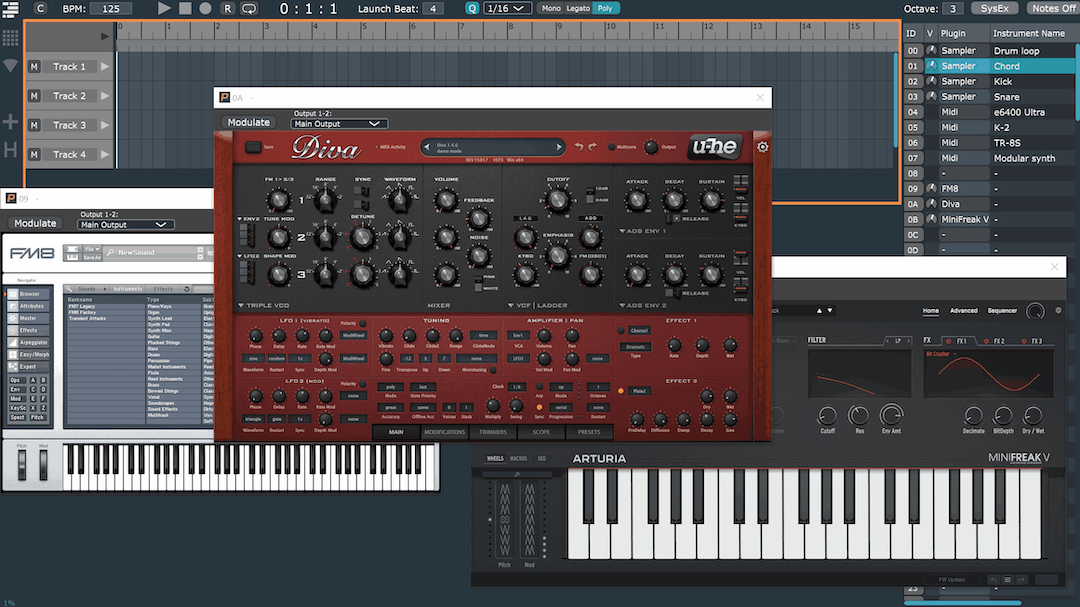The width and height of the screenshot is (1080, 607).
Task: Mute Track 1
Action: coord(36,67)
